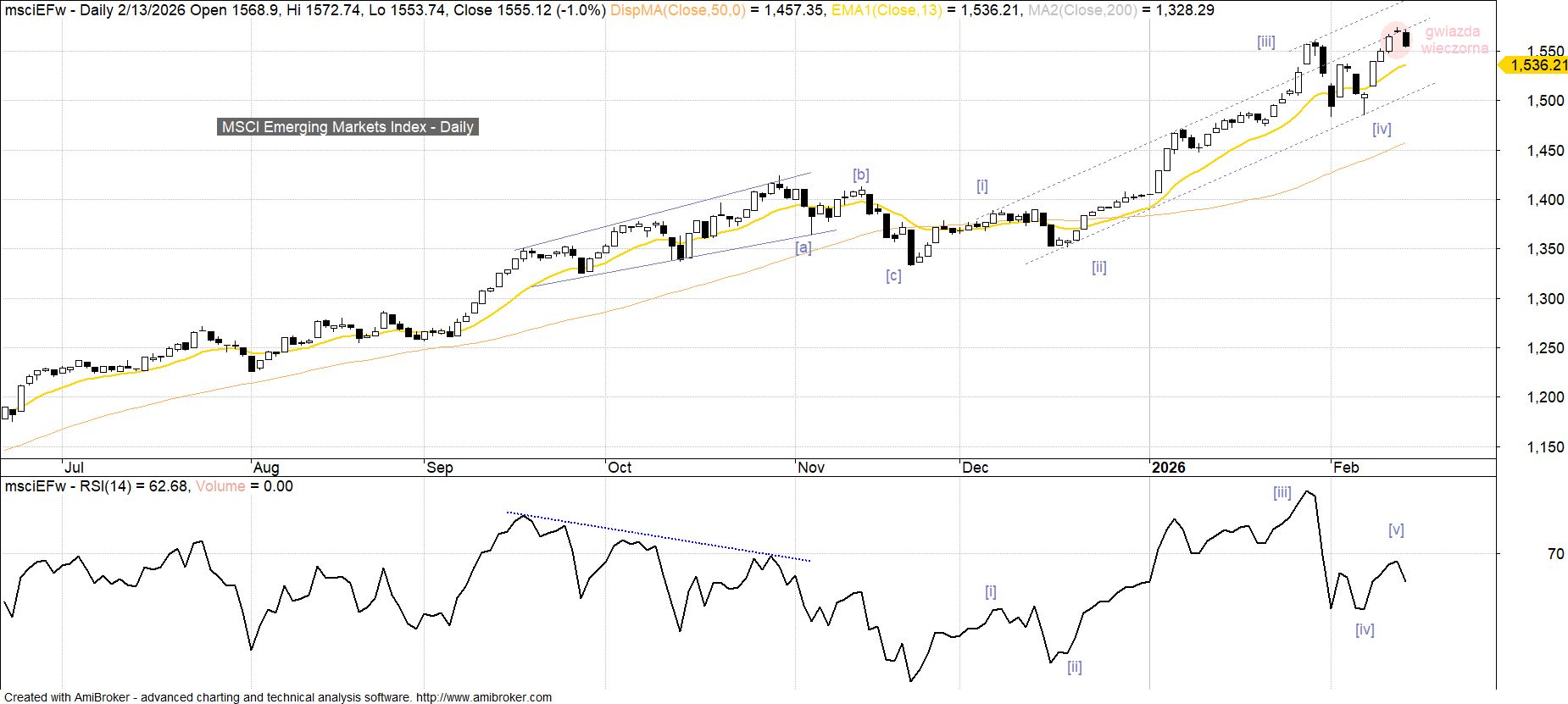
Task: Click the [b] wave label above November candles
Action: coord(860,175)
